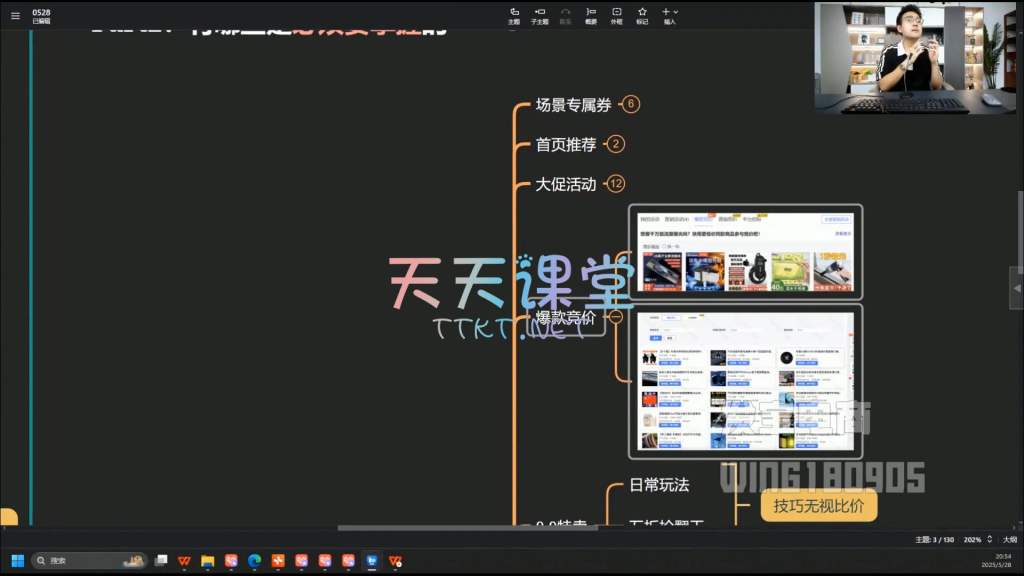Open the 标记 (Marker) star icon

pos(642,15)
